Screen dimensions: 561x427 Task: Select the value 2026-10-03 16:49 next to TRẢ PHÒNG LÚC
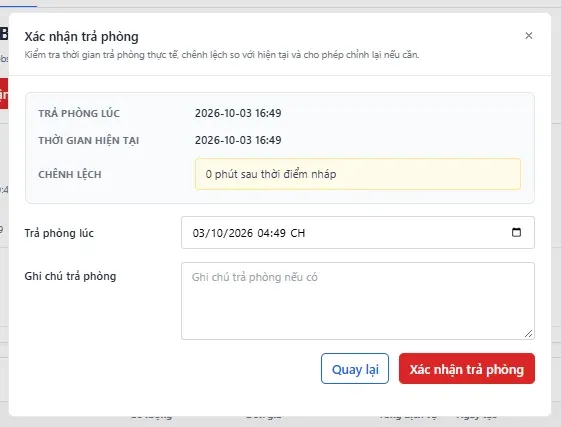(x=238, y=113)
